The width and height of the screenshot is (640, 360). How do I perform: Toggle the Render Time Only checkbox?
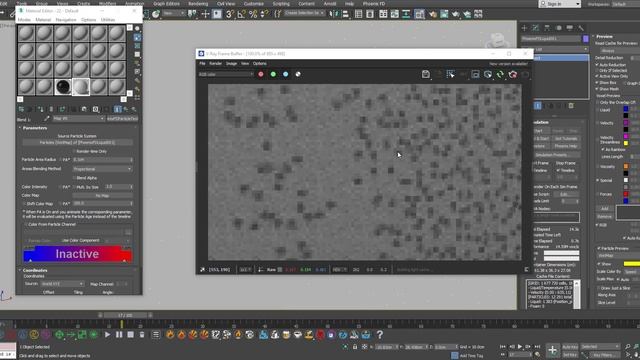(74, 151)
